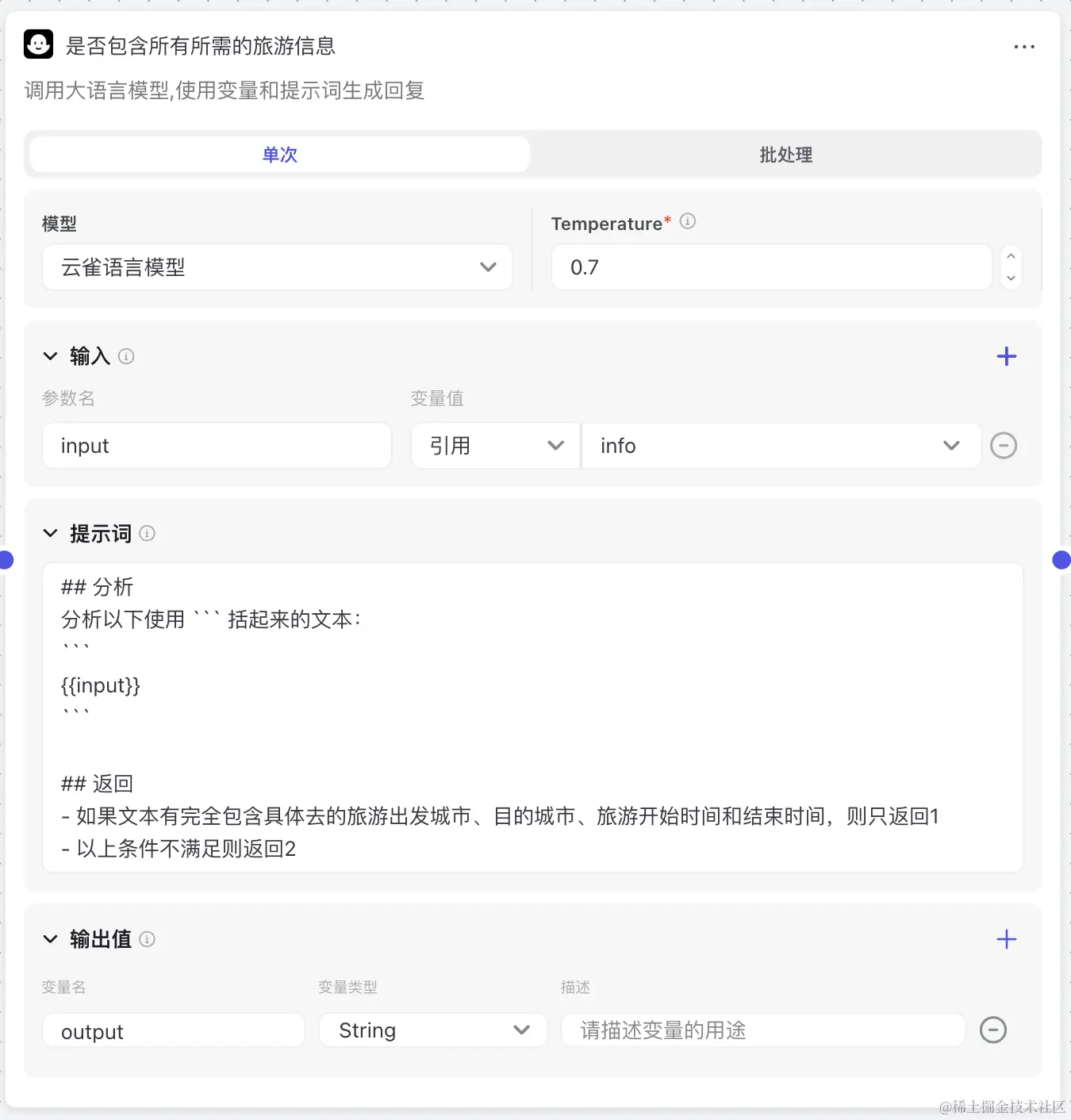Image resolution: width=1071 pixels, height=1120 pixels.
Task: Click the 请描述变量的用途 description field
Action: click(x=763, y=1030)
